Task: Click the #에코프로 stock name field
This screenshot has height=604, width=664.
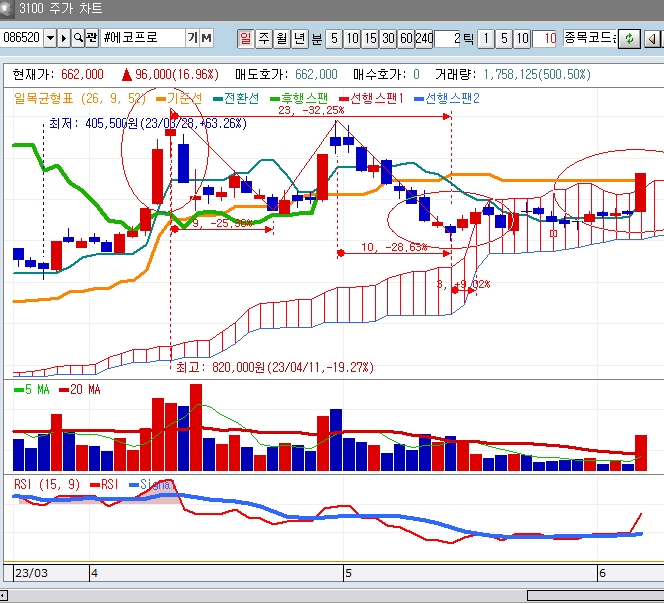Action: pos(142,38)
